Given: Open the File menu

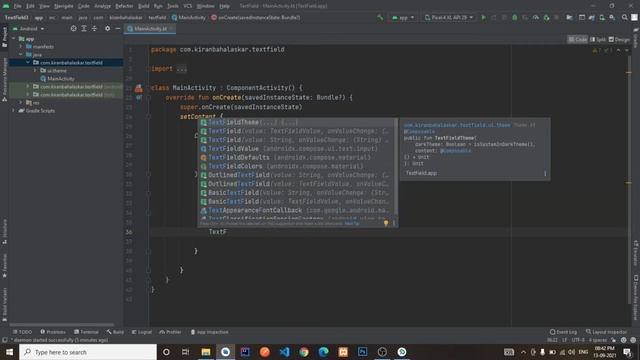Looking at the screenshot, I should pos(18,6).
